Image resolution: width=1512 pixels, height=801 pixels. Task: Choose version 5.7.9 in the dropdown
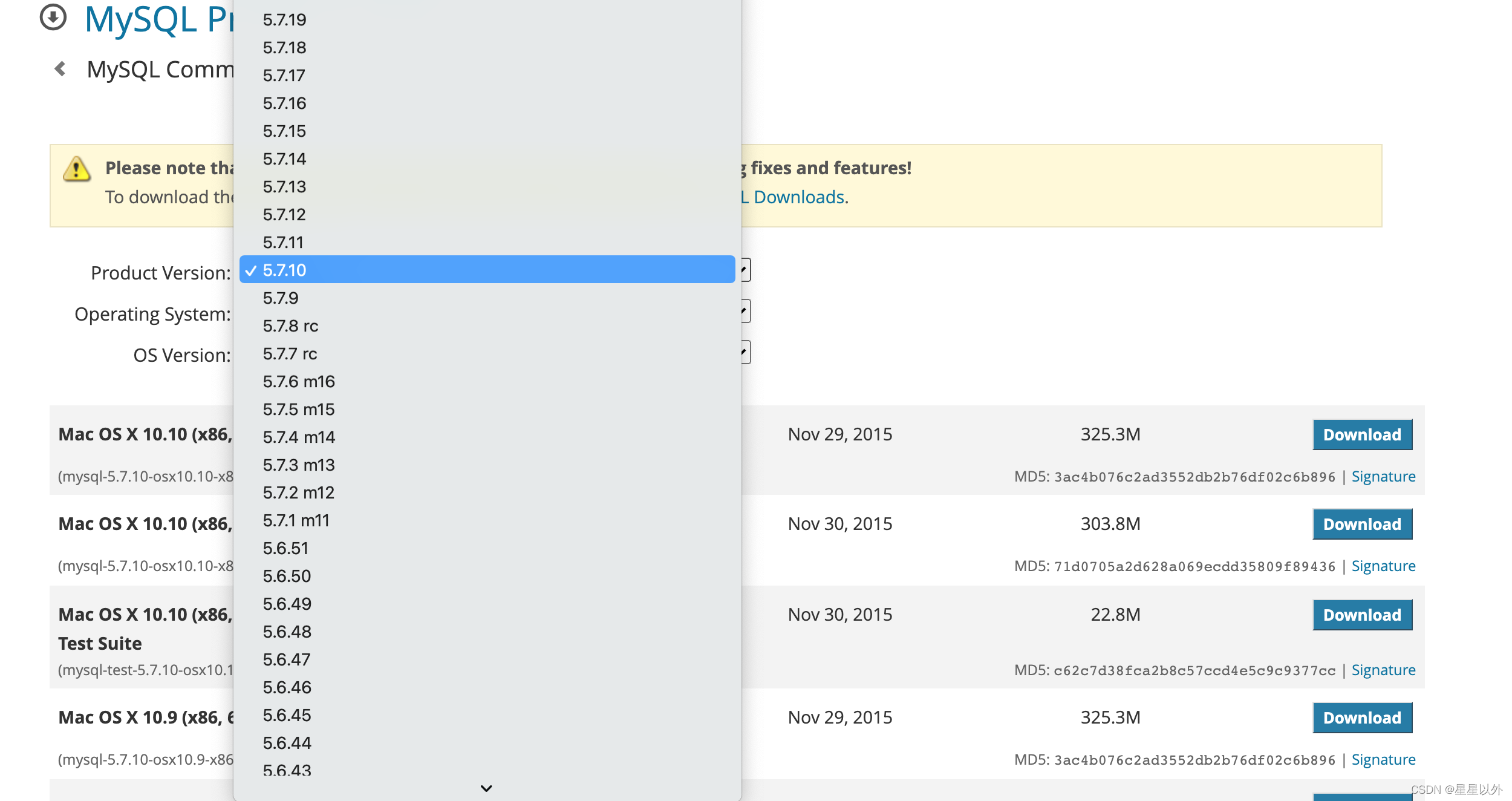tap(281, 298)
